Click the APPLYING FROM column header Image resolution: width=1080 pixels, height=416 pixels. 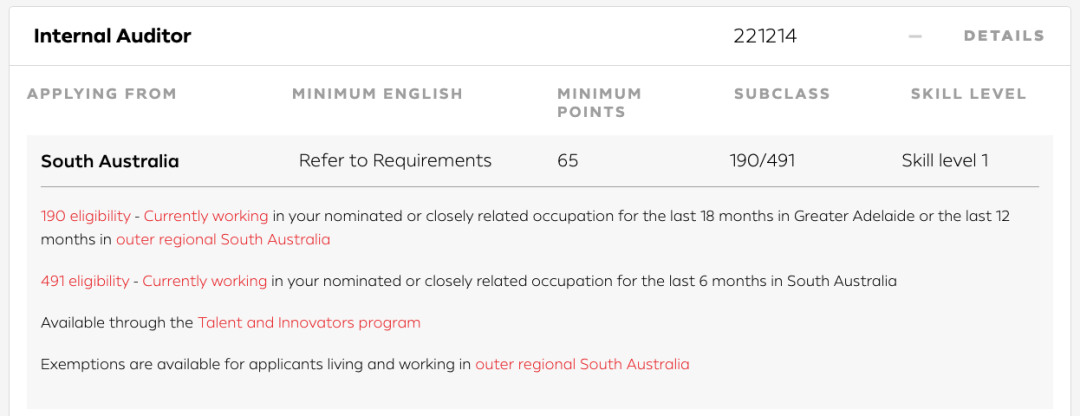tap(102, 94)
